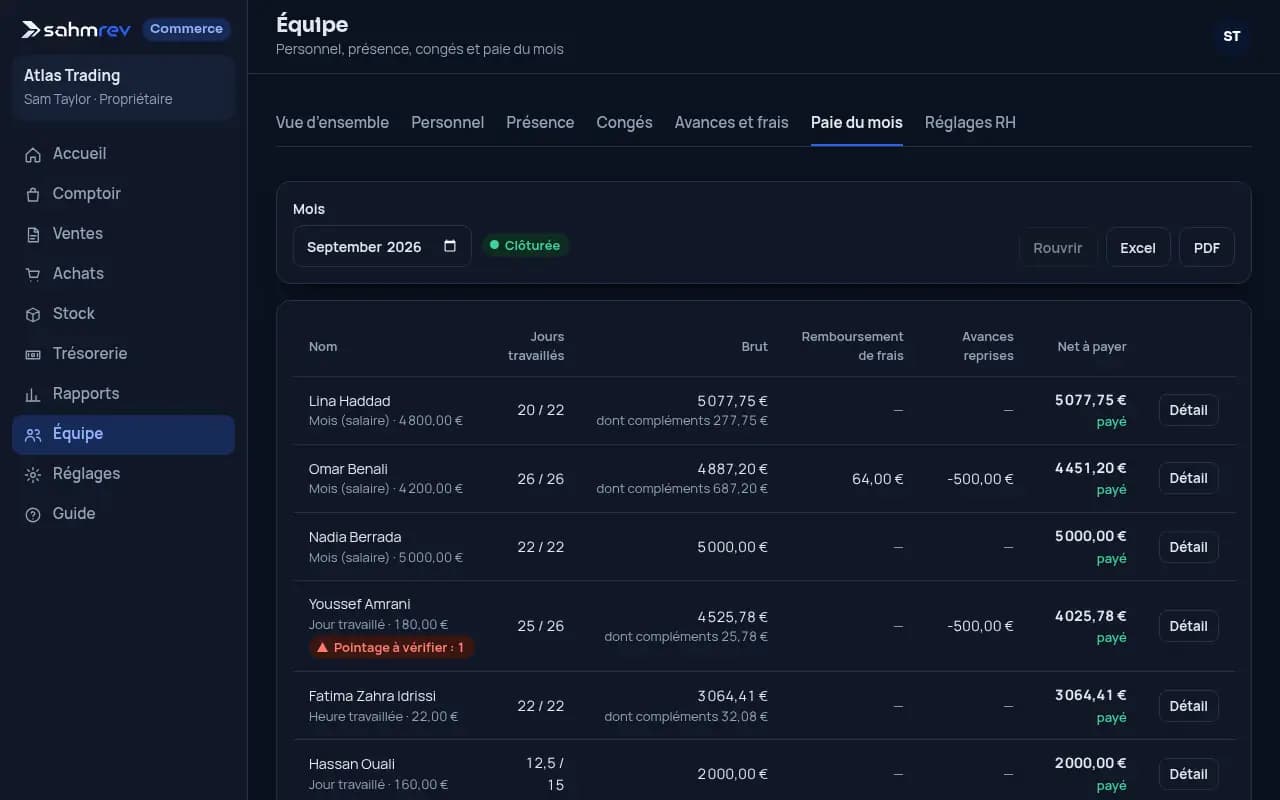Click the Commerce badge
1280x800 pixels.
186,29
